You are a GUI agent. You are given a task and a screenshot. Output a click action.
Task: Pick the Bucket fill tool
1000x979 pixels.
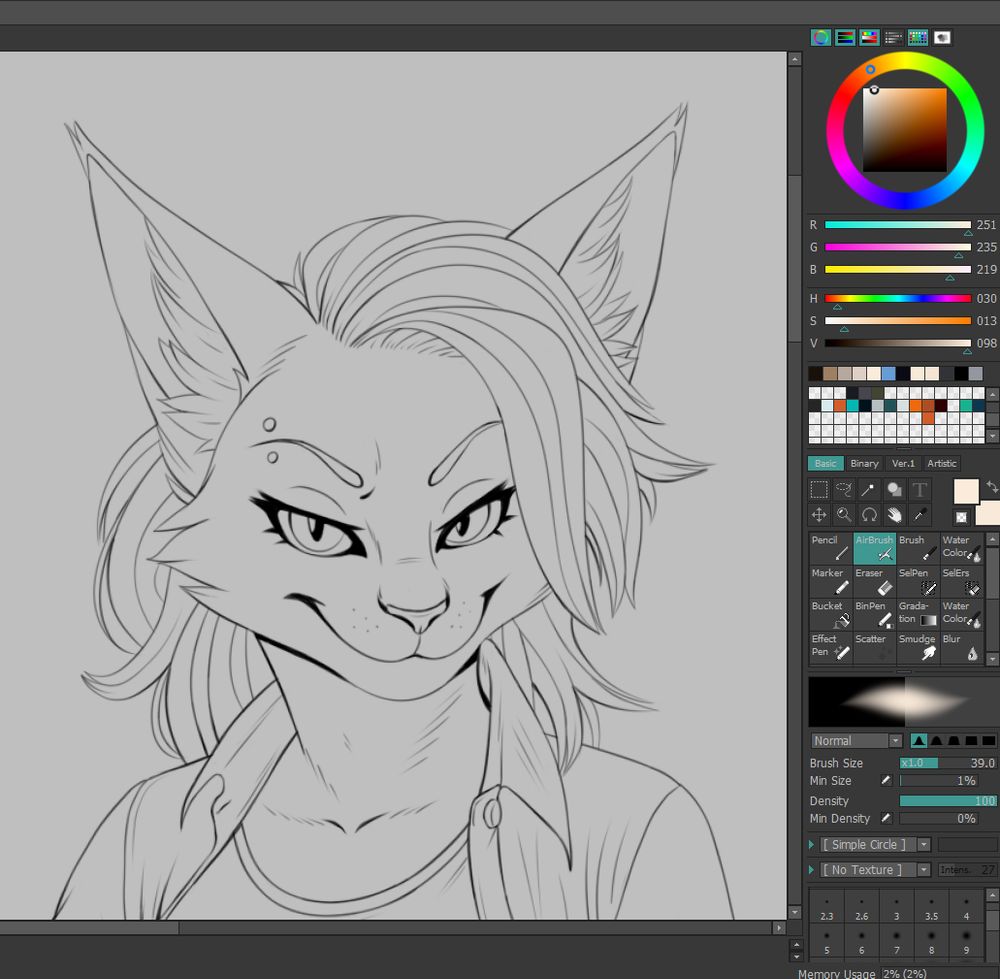tap(830, 614)
